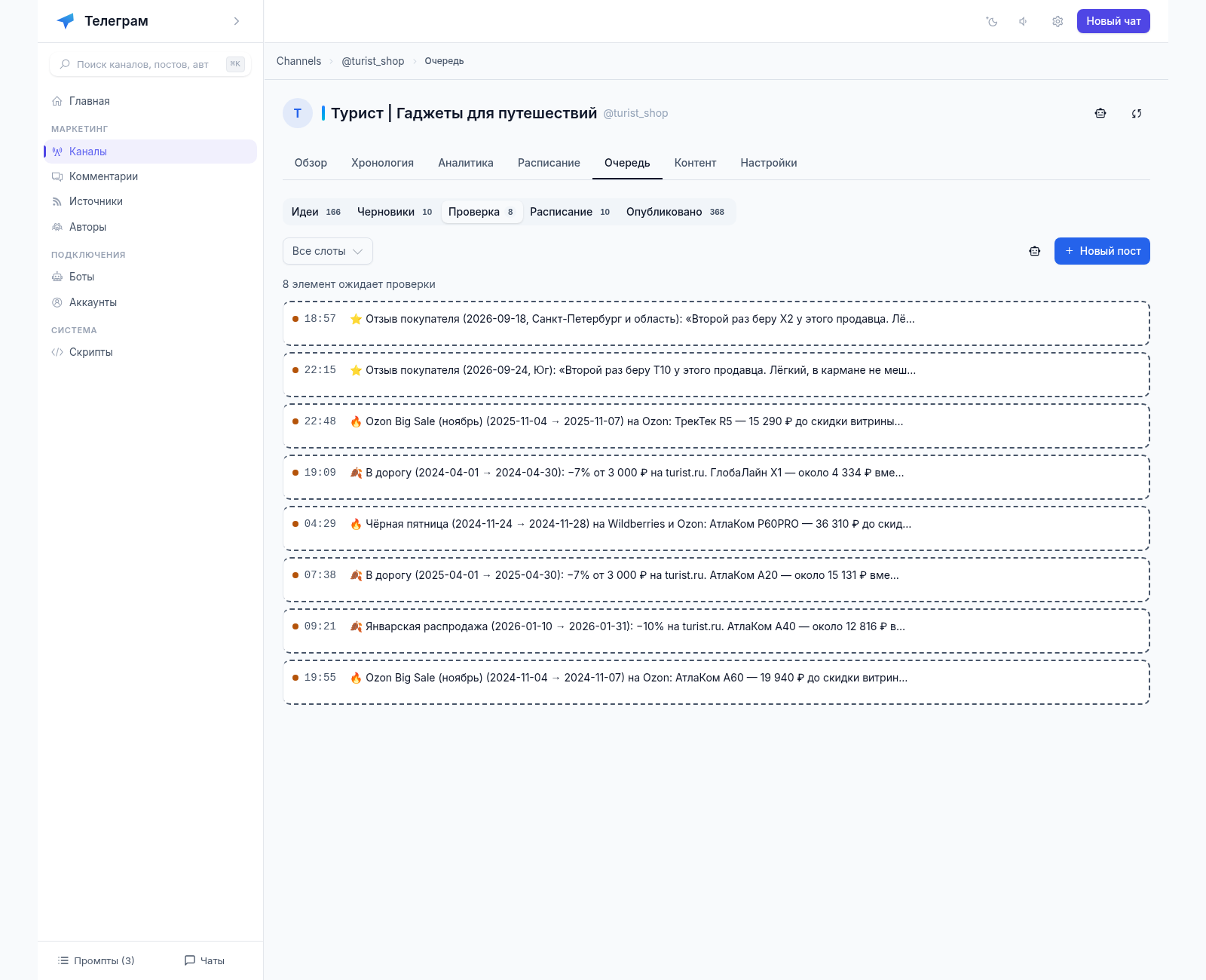Viewport: 1206px width, 980px height.
Task: Open the 04:29 Чёрная пятница post
Action: point(716,528)
